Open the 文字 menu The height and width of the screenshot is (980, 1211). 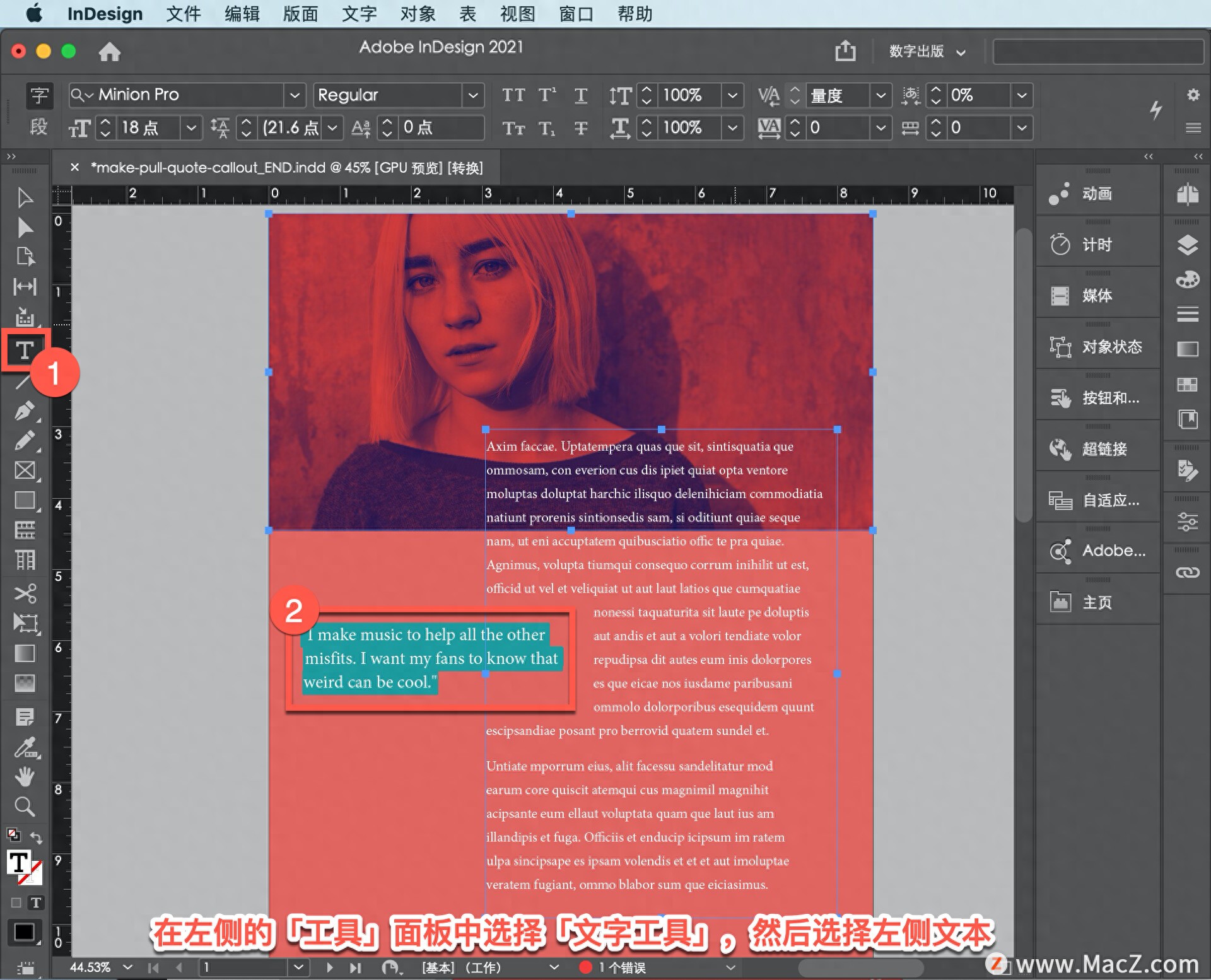click(359, 14)
